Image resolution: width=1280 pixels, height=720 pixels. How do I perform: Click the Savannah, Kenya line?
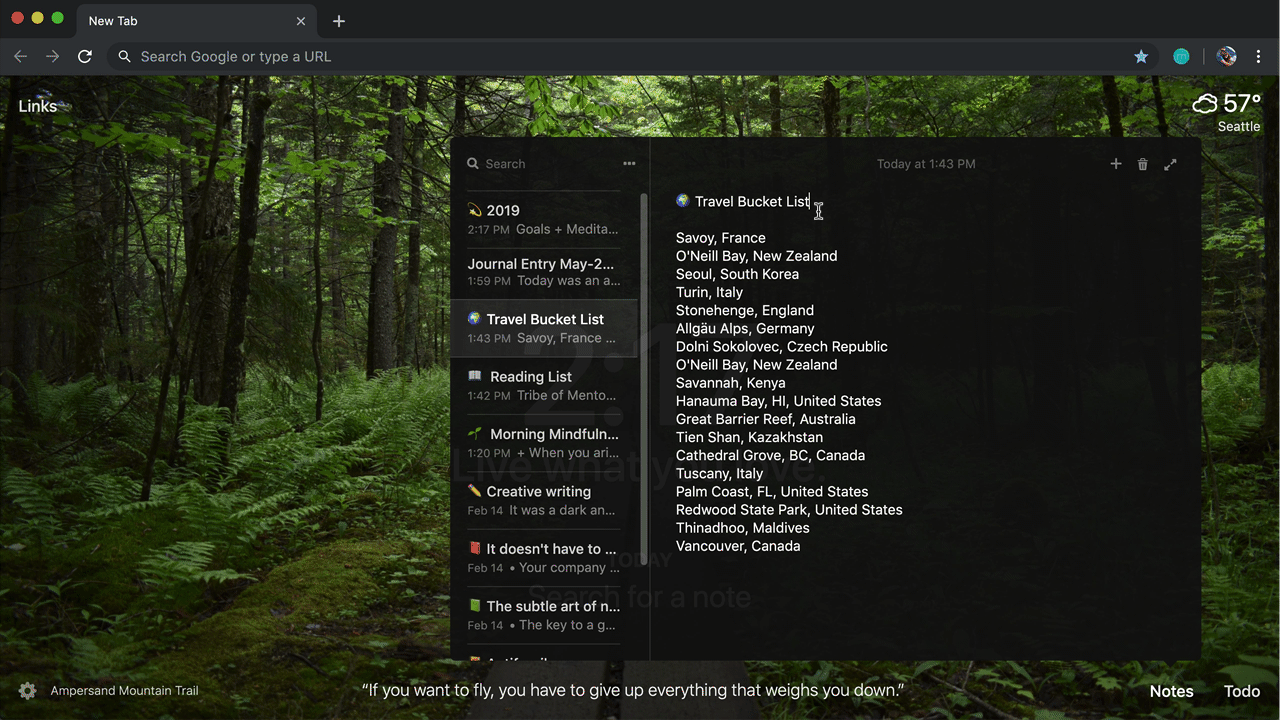[x=730, y=383]
